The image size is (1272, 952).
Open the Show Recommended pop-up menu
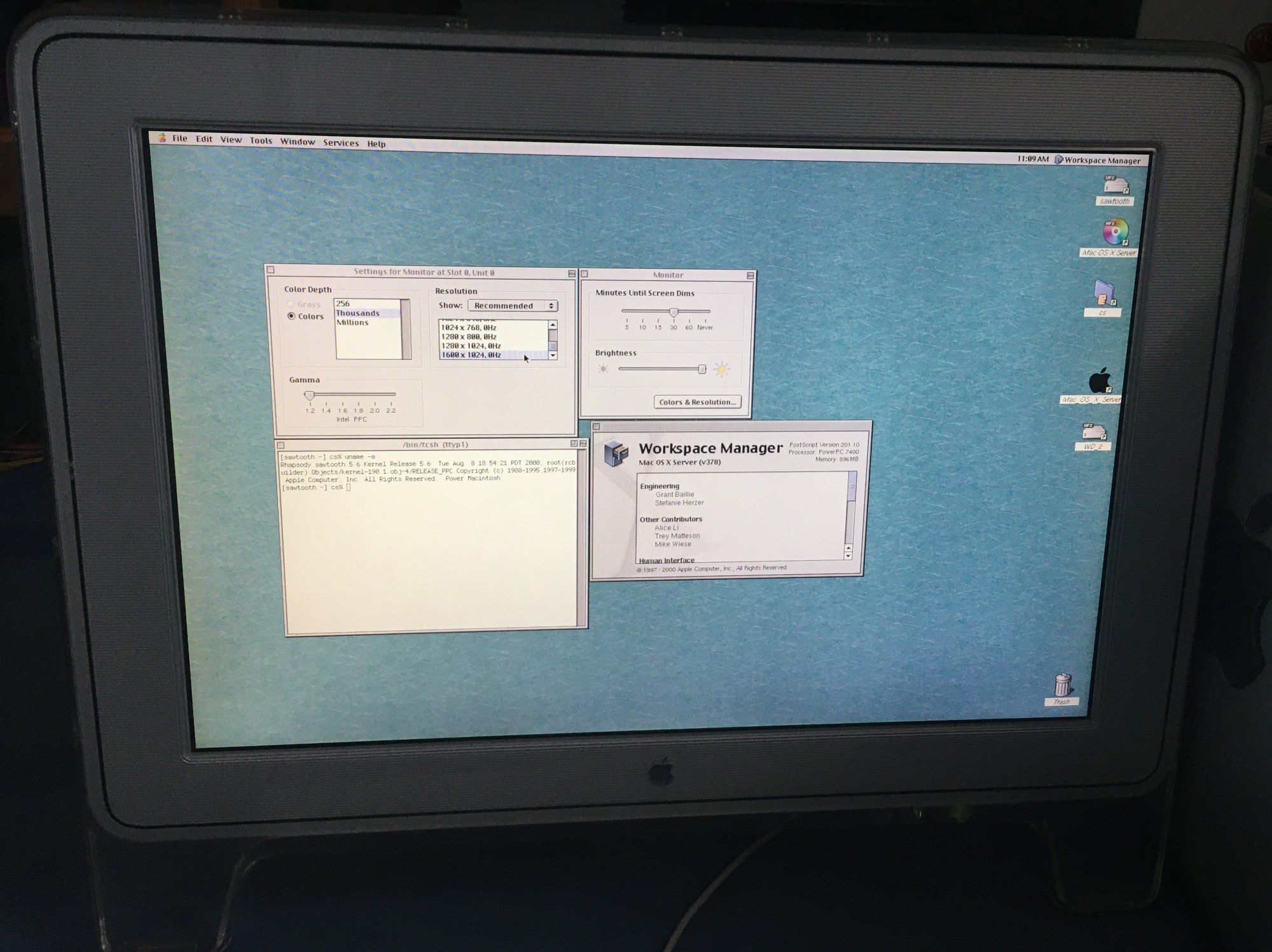(513, 306)
